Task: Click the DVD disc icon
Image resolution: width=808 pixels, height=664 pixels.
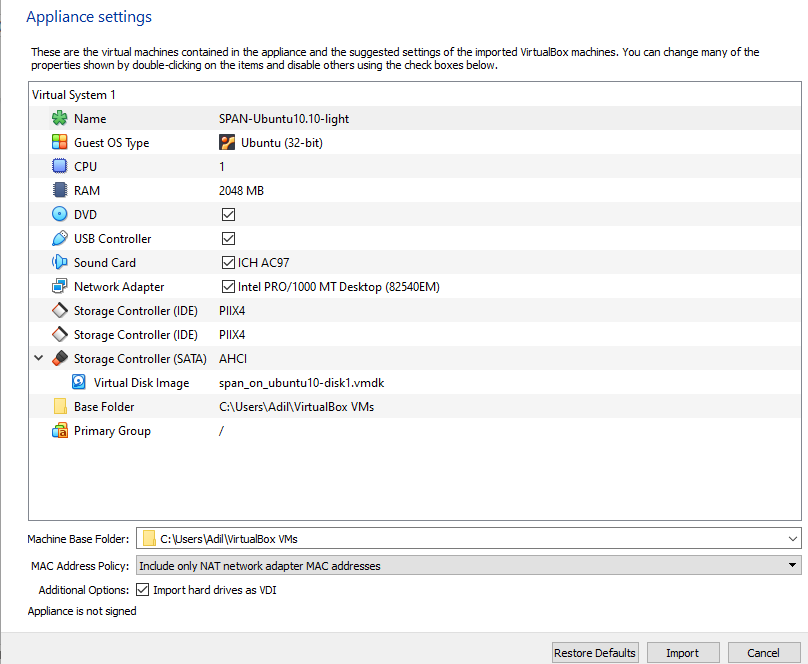Action: pos(60,214)
